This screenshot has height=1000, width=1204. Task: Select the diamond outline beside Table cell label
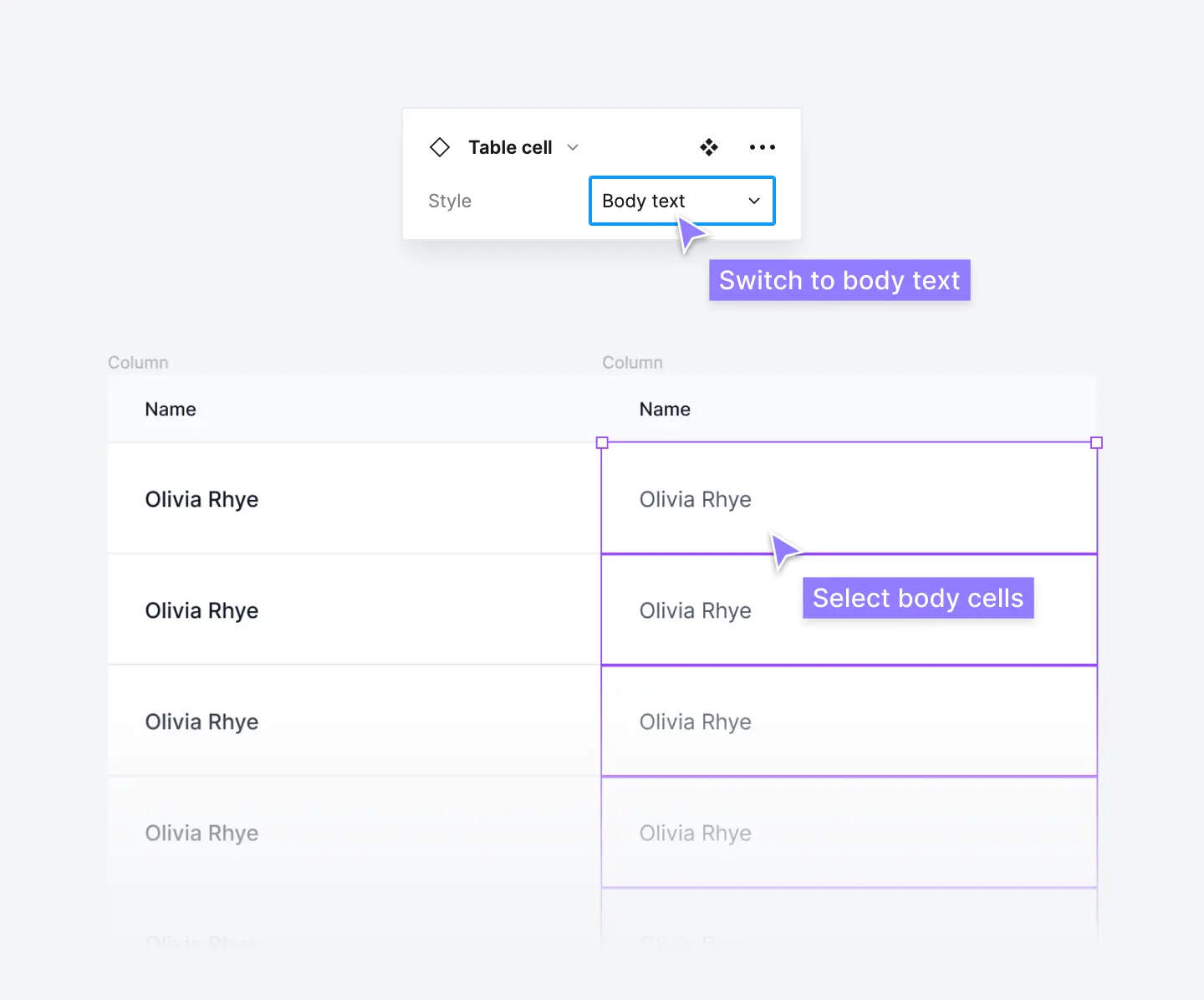pyautogui.click(x=440, y=147)
